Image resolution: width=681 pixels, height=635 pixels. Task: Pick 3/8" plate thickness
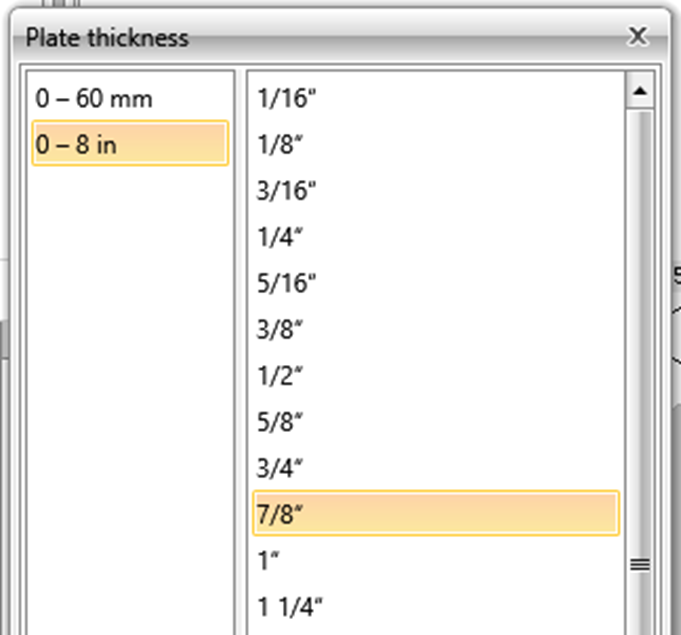coord(281,328)
